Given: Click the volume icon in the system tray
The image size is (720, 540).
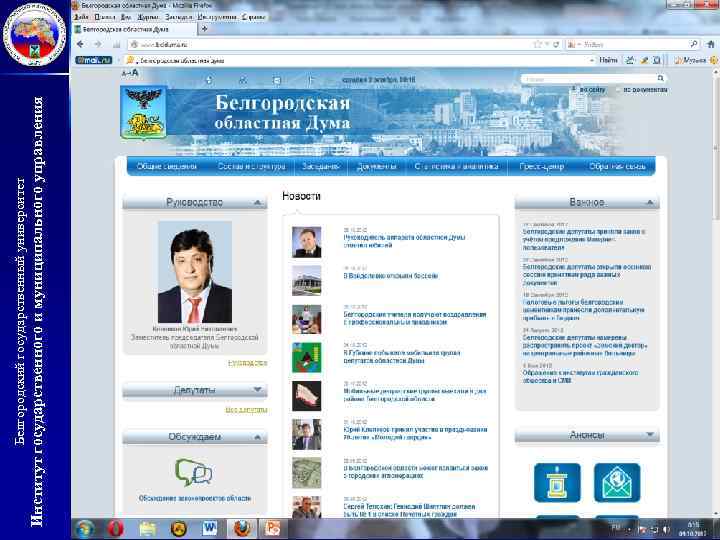Looking at the screenshot, I should tap(666, 530).
